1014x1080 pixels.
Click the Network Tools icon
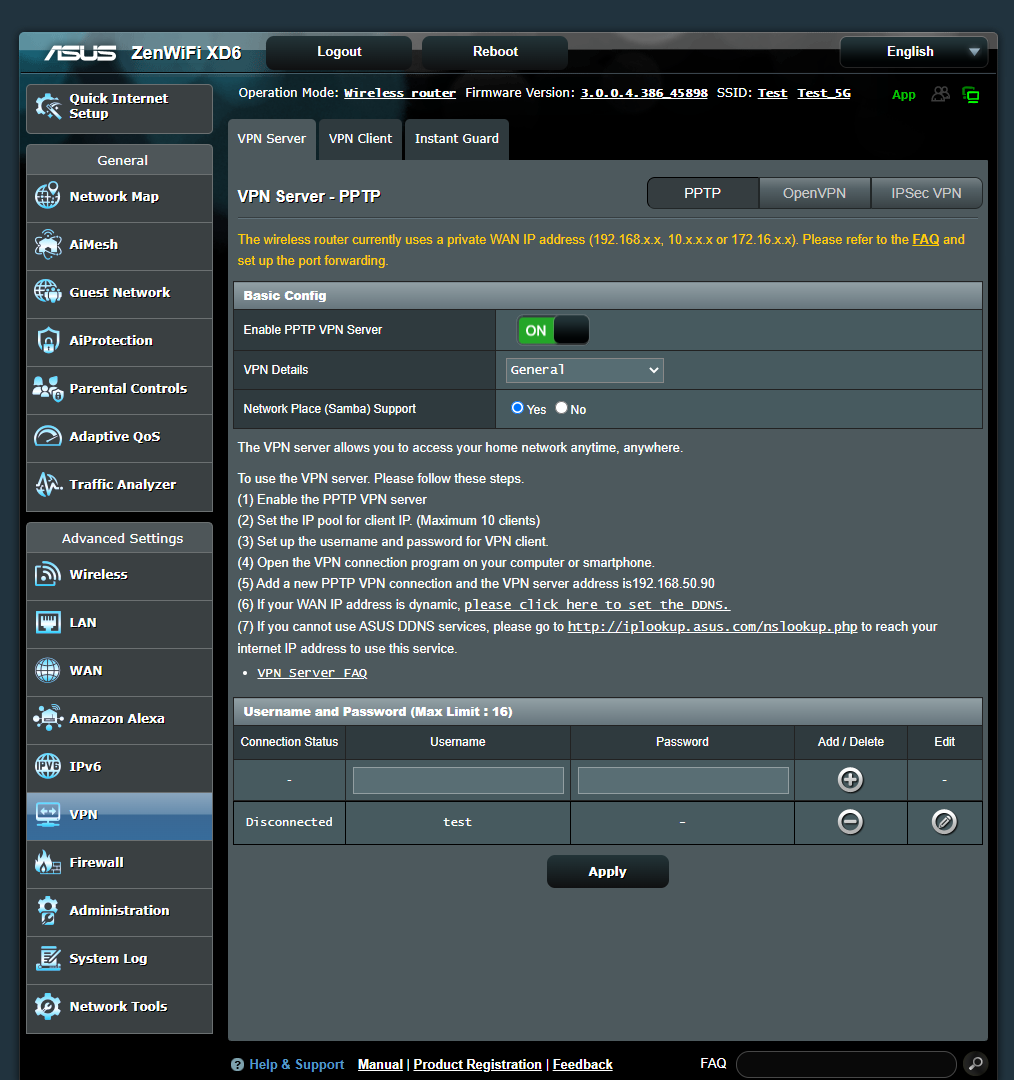click(48, 1006)
